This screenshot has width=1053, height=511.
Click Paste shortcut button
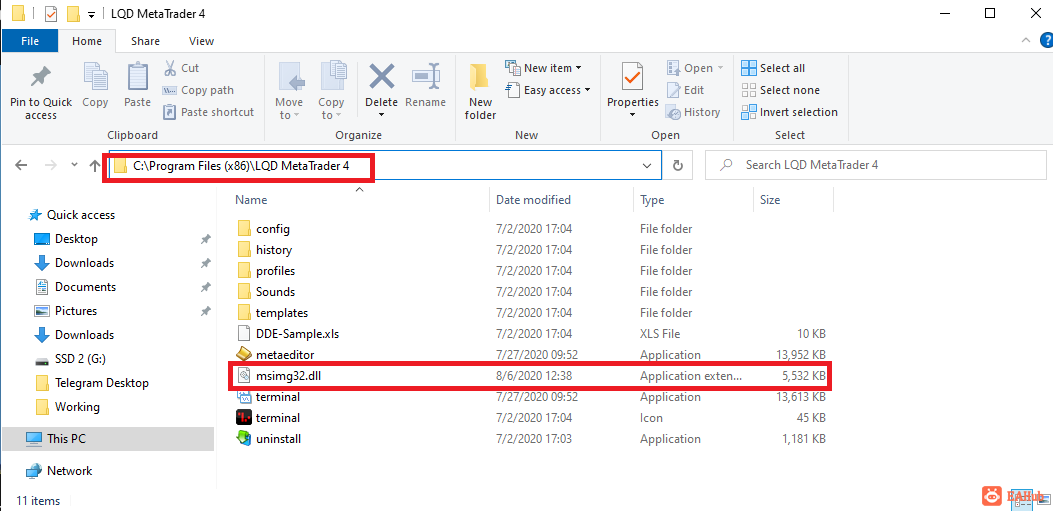(x=208, y=112)
